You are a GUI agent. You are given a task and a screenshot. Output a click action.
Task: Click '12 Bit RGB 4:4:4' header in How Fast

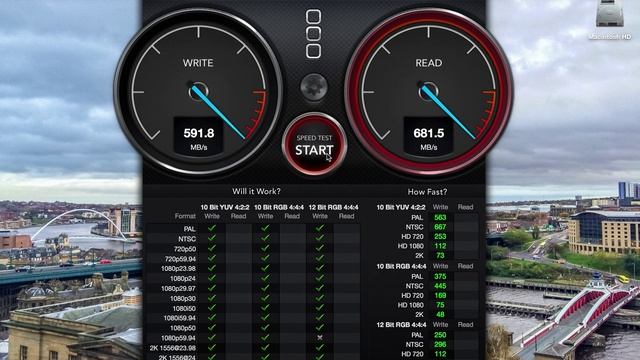401,325
